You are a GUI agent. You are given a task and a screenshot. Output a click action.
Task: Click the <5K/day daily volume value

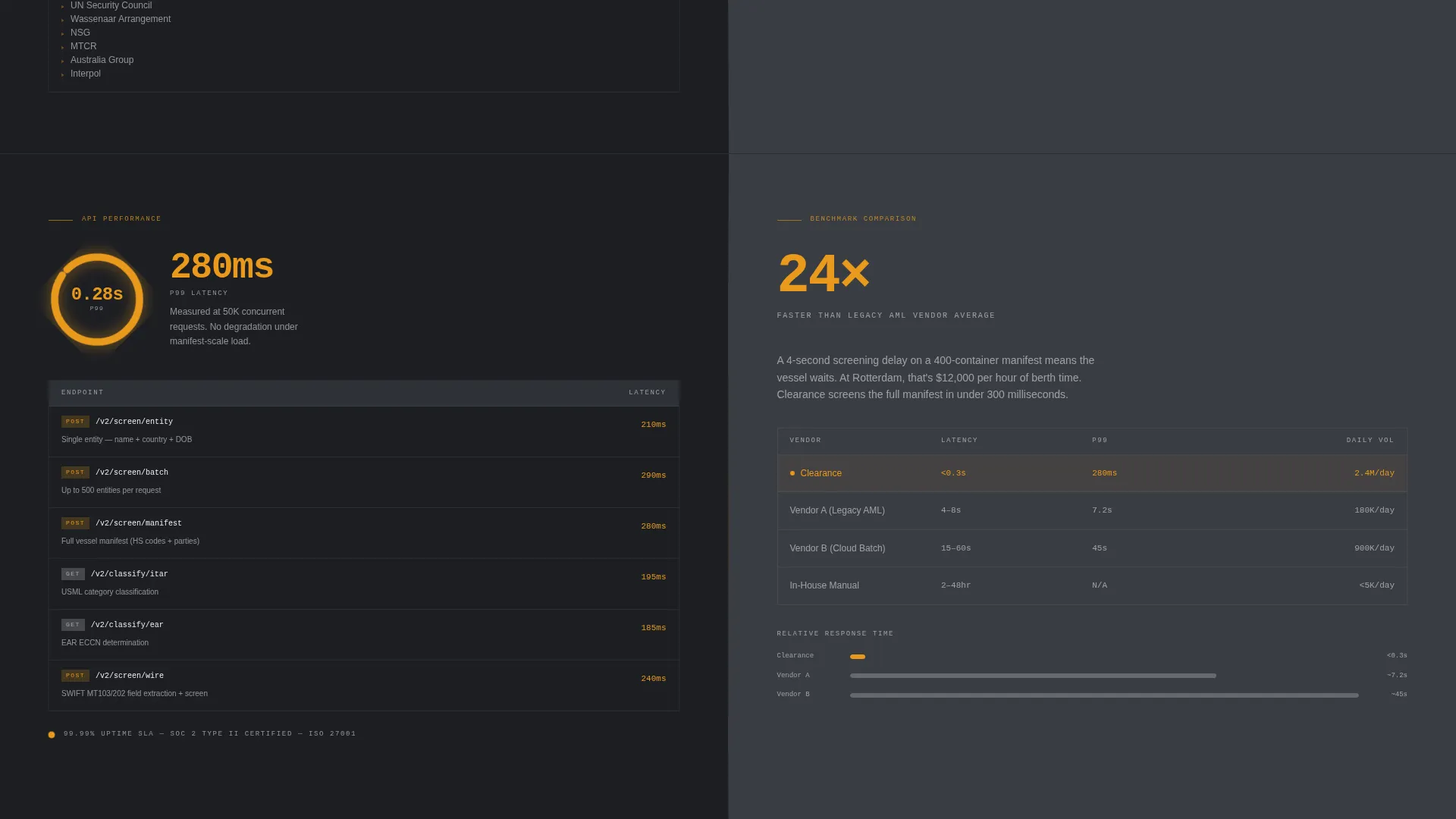click(x=1377, y=585)
